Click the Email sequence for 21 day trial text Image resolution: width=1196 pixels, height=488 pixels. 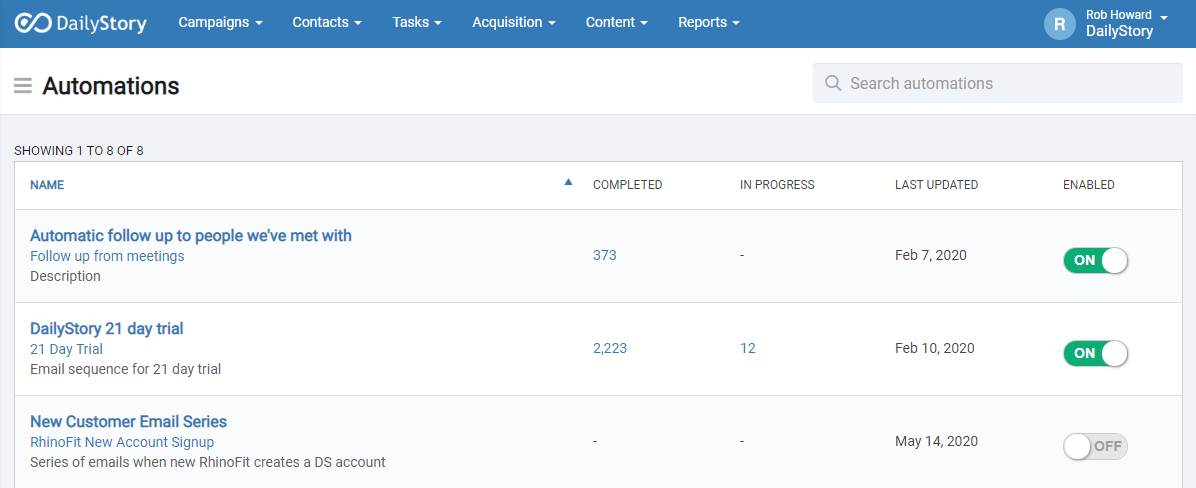(125, 370)
